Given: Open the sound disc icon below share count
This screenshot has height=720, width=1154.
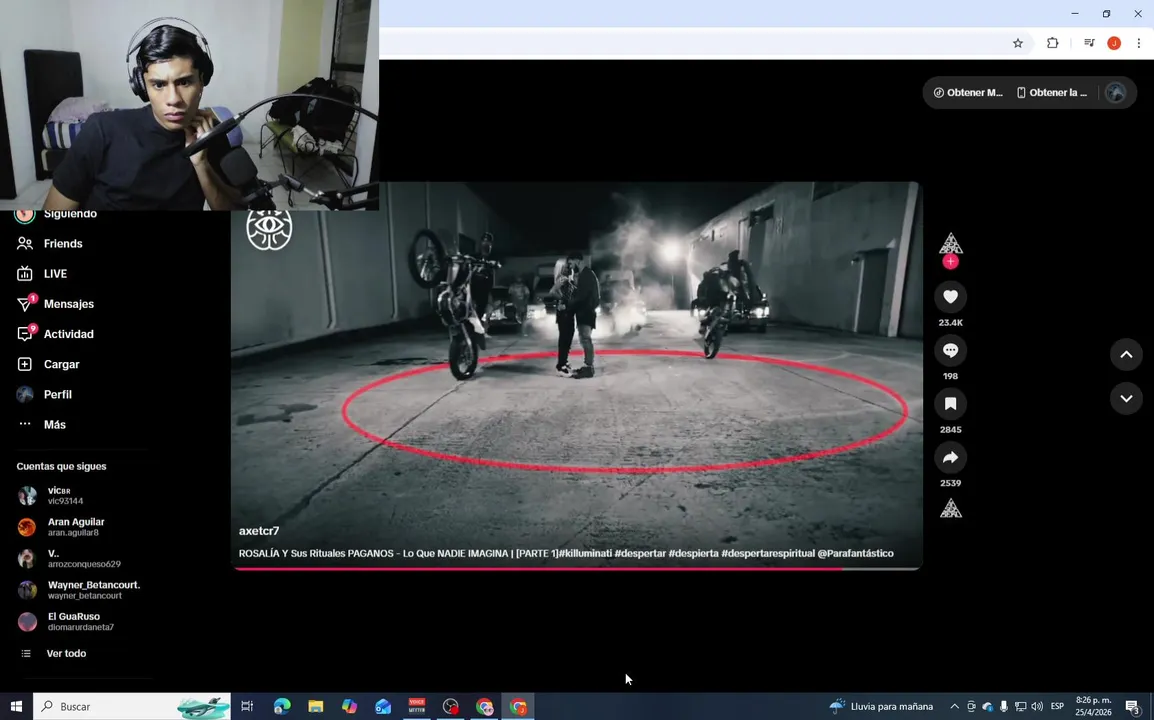Looking at the screenshot, I should pos(950,509).
